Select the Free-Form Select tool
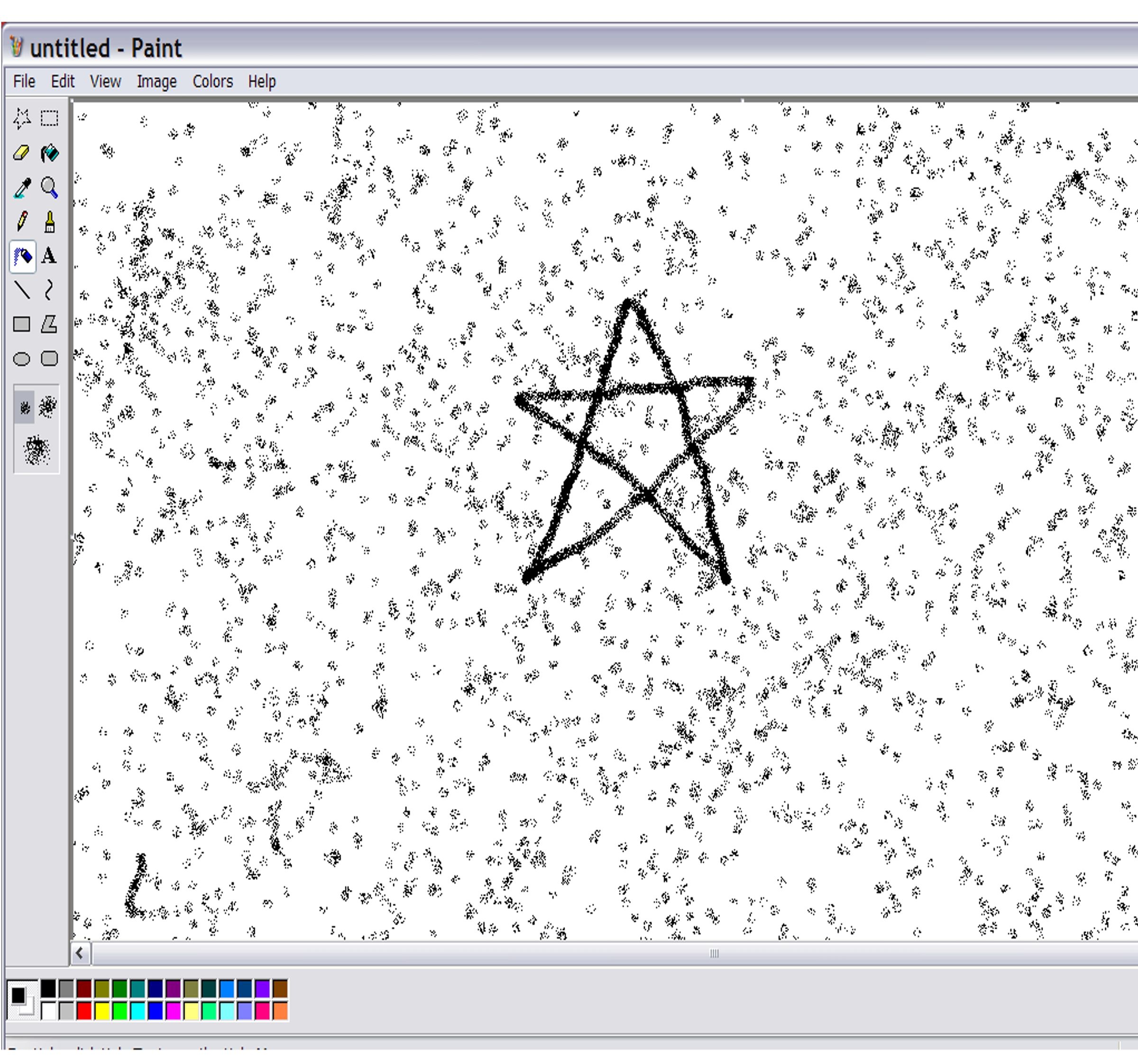 (x=23, y=119)
